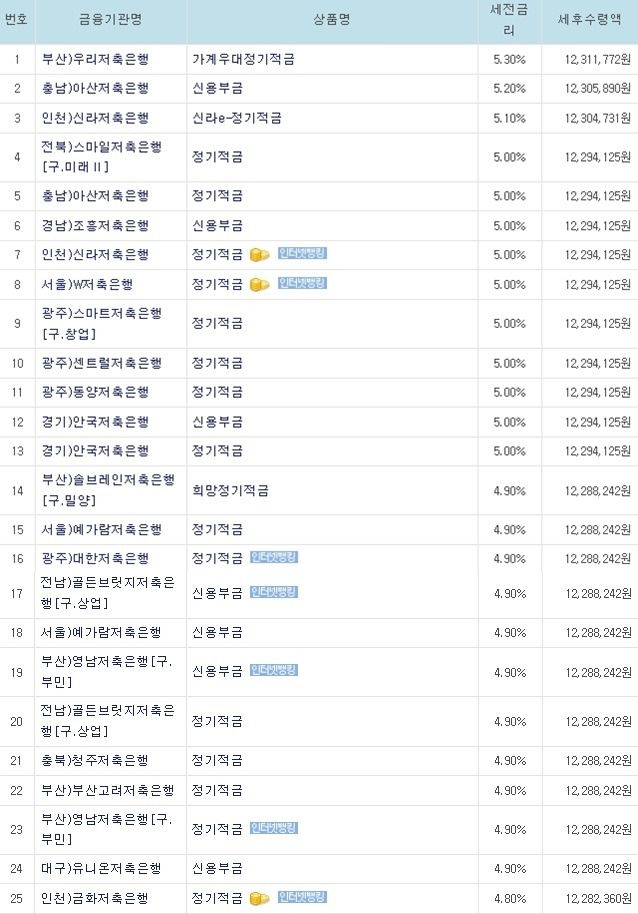Click the 세전금리 column header
The width and height of the screenshot is (638, 914).
tap(509, 20)
